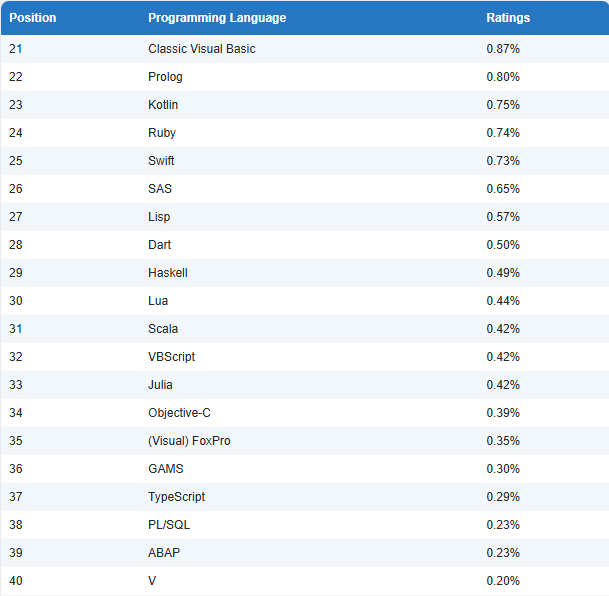Click the 0.87% rating value

pyautogui.click(x=503, y=49)
